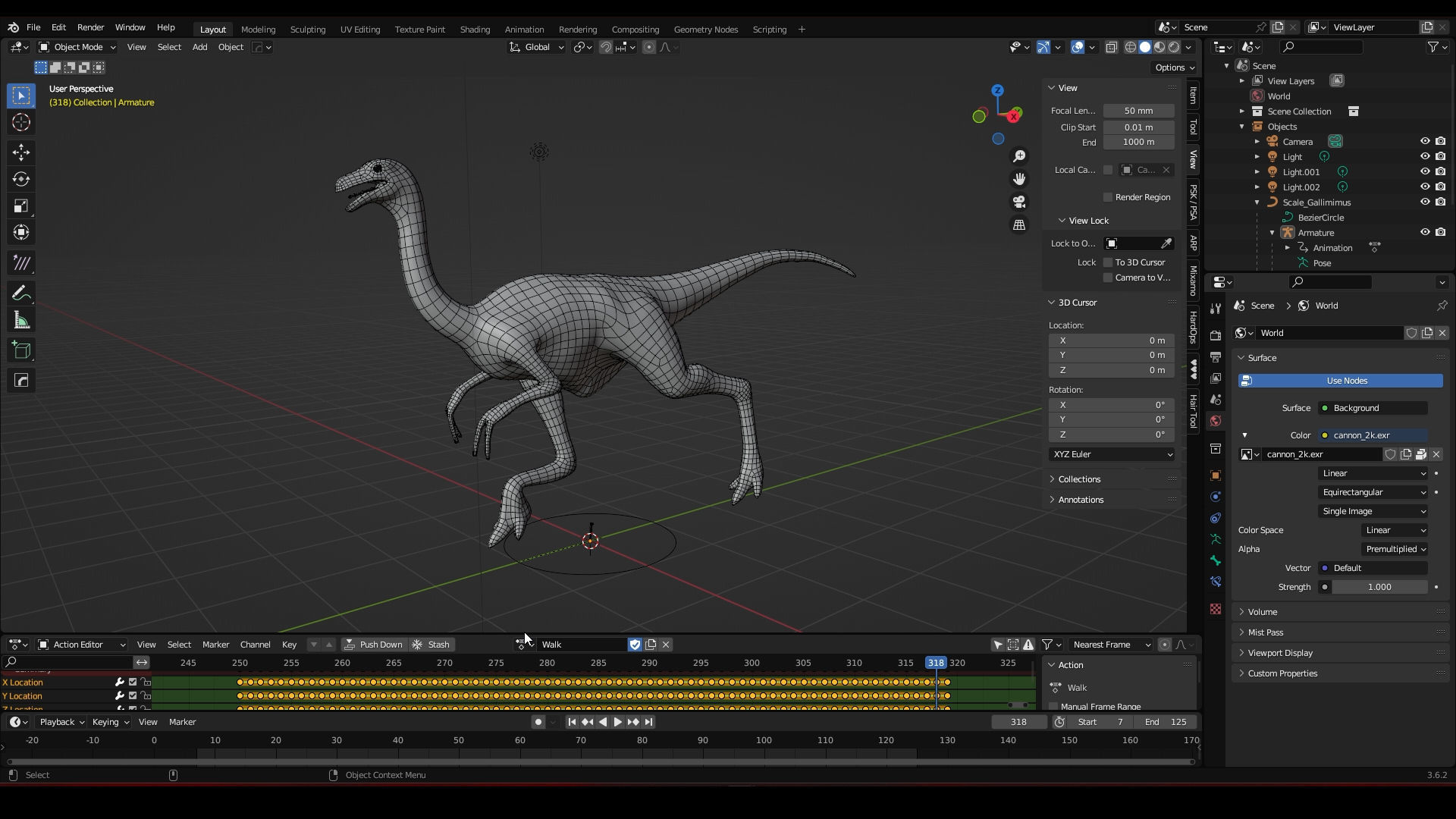
Task: Switch to the Geometry Nodes workspace tab
Action: click(x=705, y=30)
